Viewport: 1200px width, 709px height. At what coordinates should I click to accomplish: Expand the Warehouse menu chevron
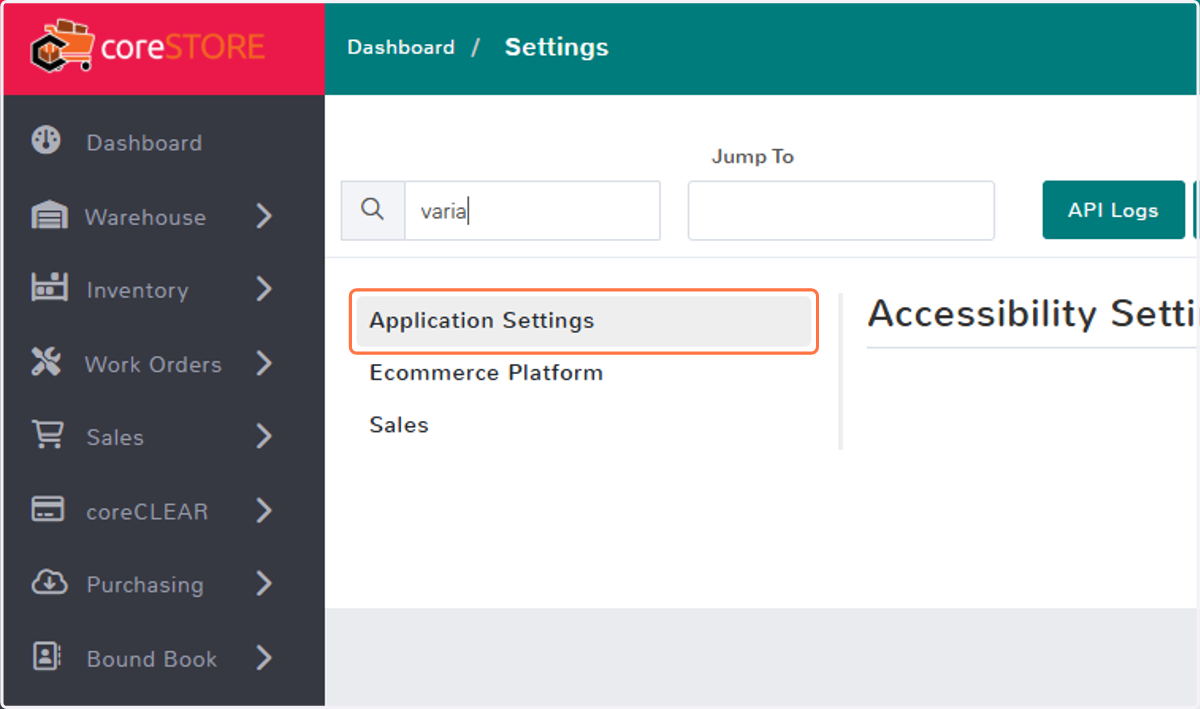264,216
